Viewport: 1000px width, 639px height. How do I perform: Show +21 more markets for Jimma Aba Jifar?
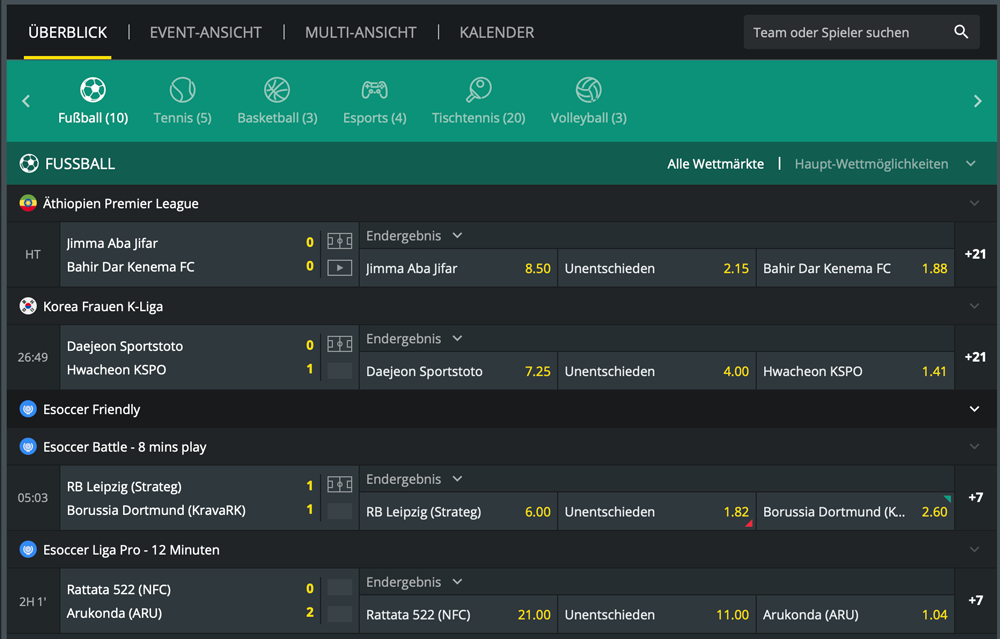point(975,254)
